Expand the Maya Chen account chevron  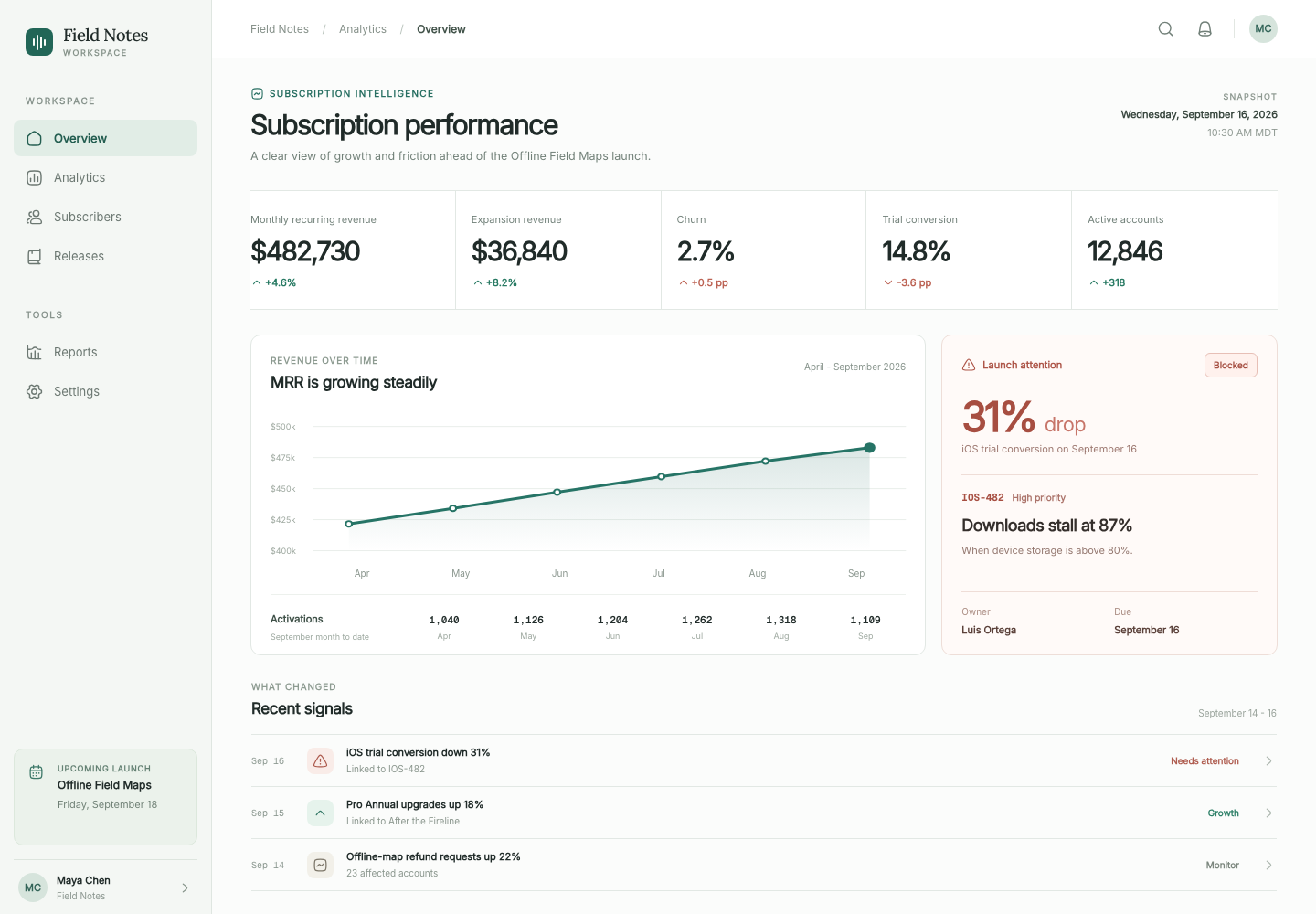186,887
